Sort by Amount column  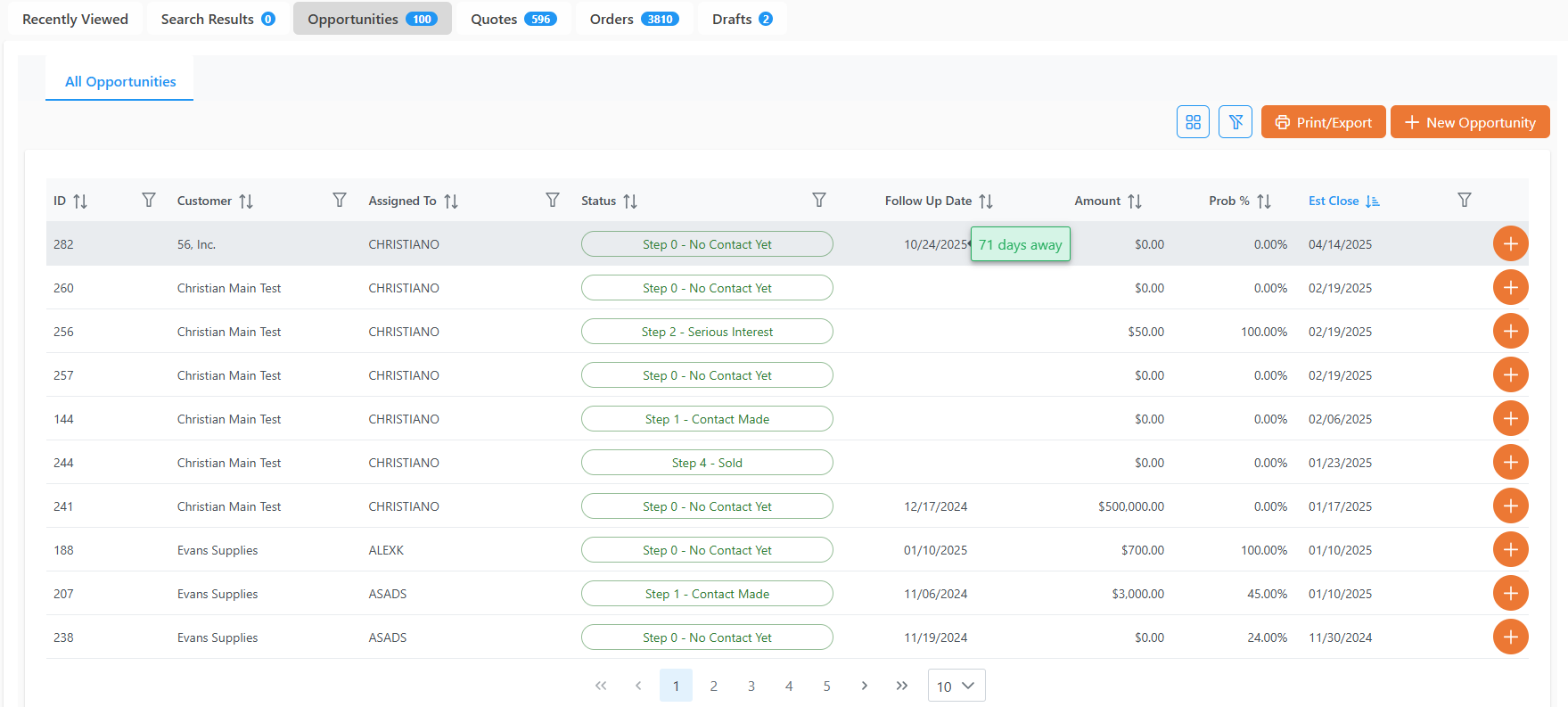(1134, 201)
